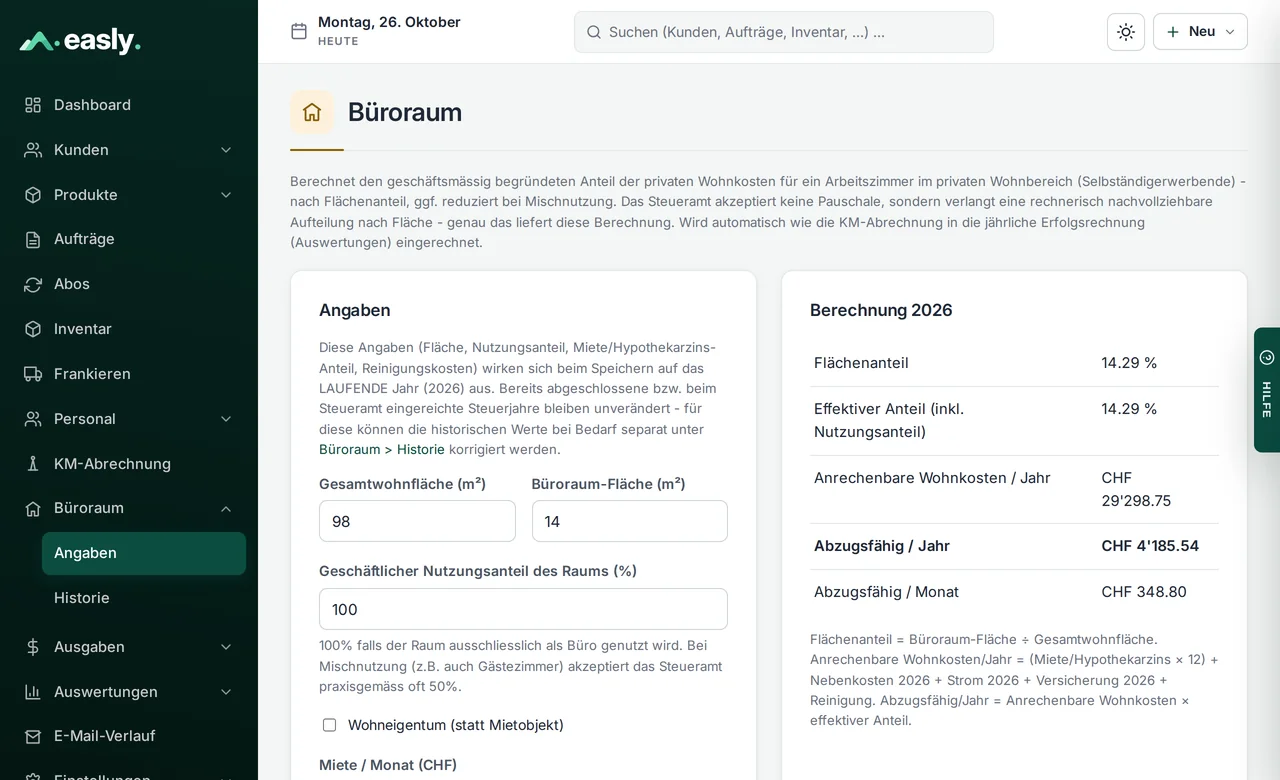This screenshot has height=780, width=1280.
Task: Open the Hilfe side tab
Action: pos(1267,390)
